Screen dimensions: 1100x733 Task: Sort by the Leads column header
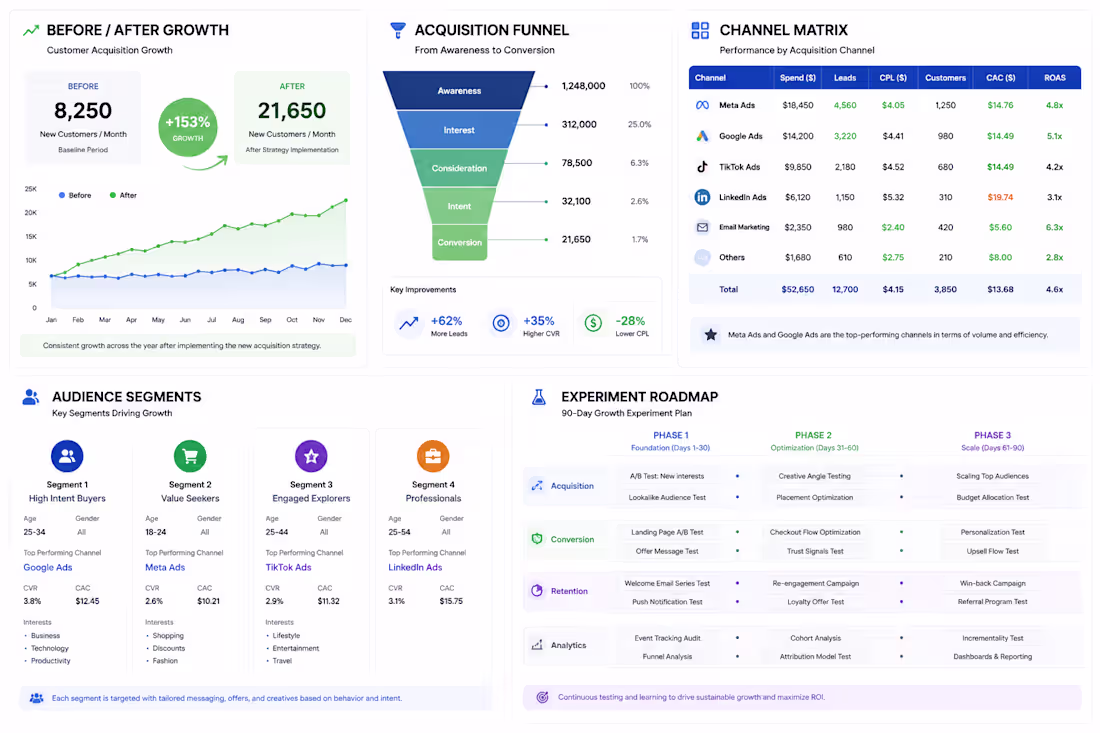[845, 78]
